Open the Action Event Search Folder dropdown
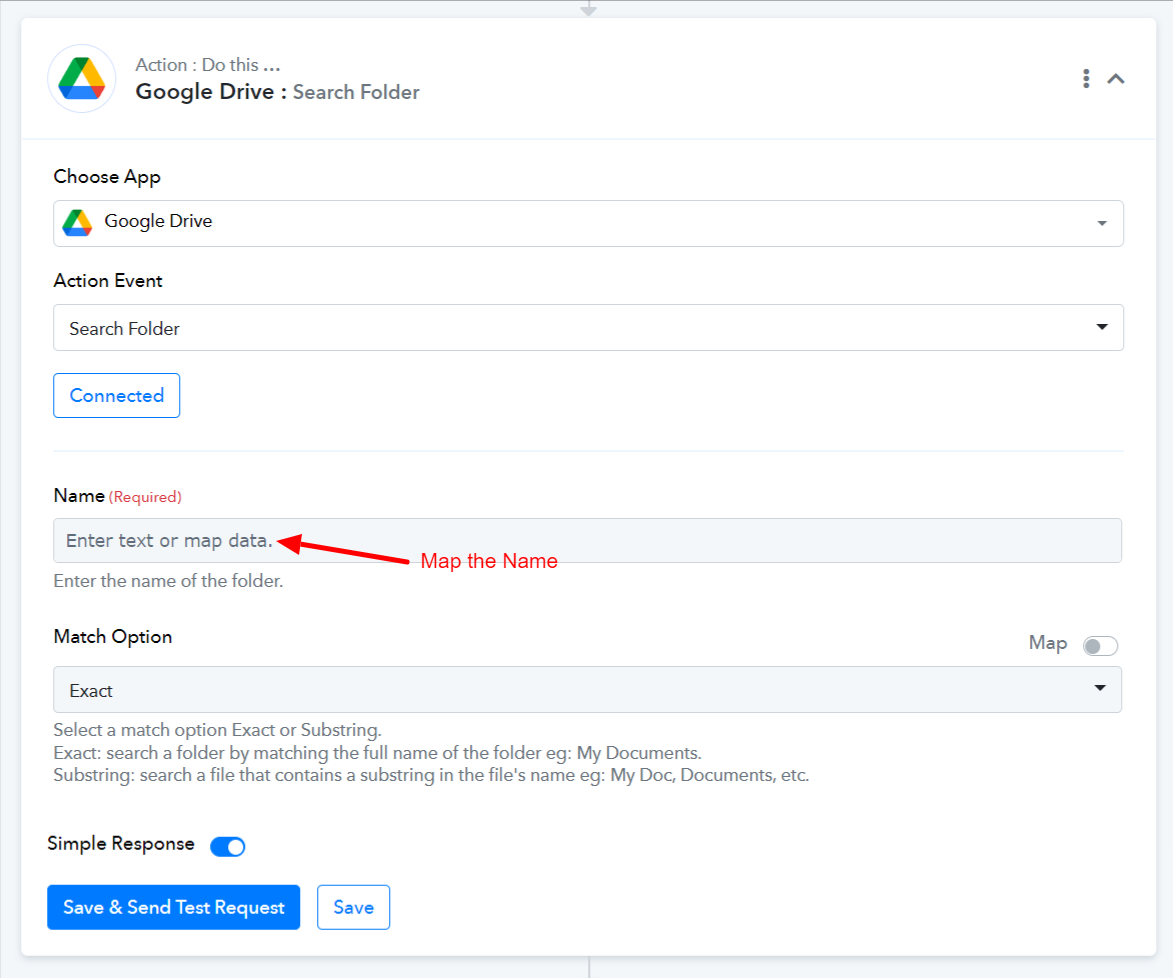 point(588,328)
